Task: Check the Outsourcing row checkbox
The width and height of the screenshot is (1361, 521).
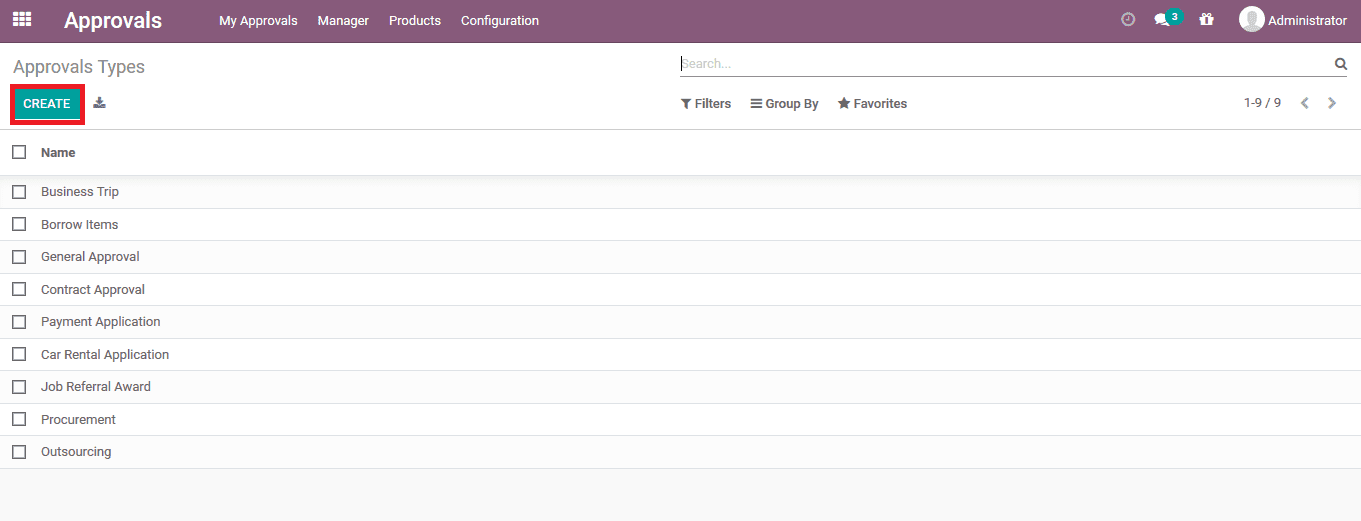Action: tap(19, 452)
